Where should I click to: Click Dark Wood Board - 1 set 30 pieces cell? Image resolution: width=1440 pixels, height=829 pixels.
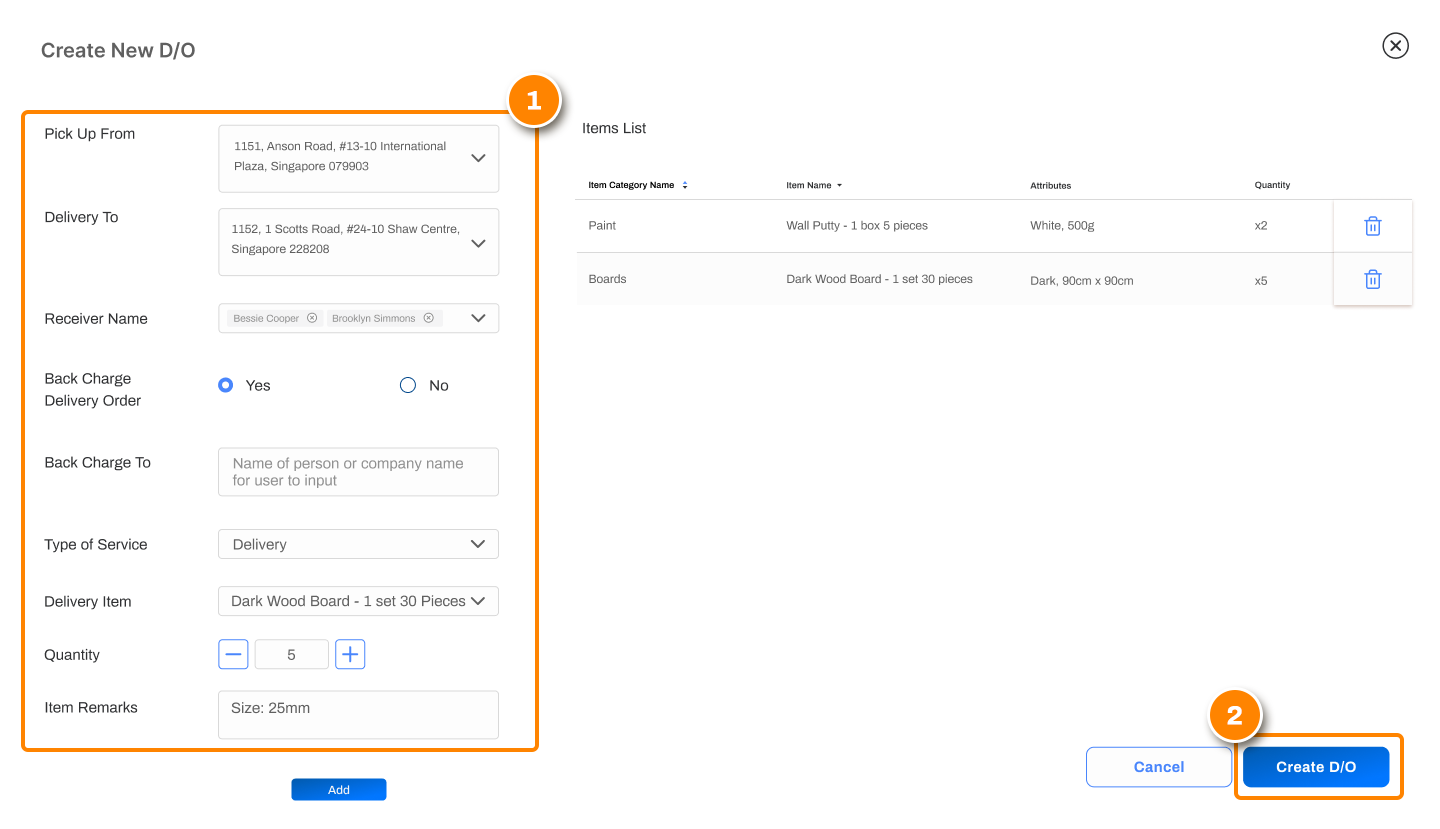click(x=880, y=279)
